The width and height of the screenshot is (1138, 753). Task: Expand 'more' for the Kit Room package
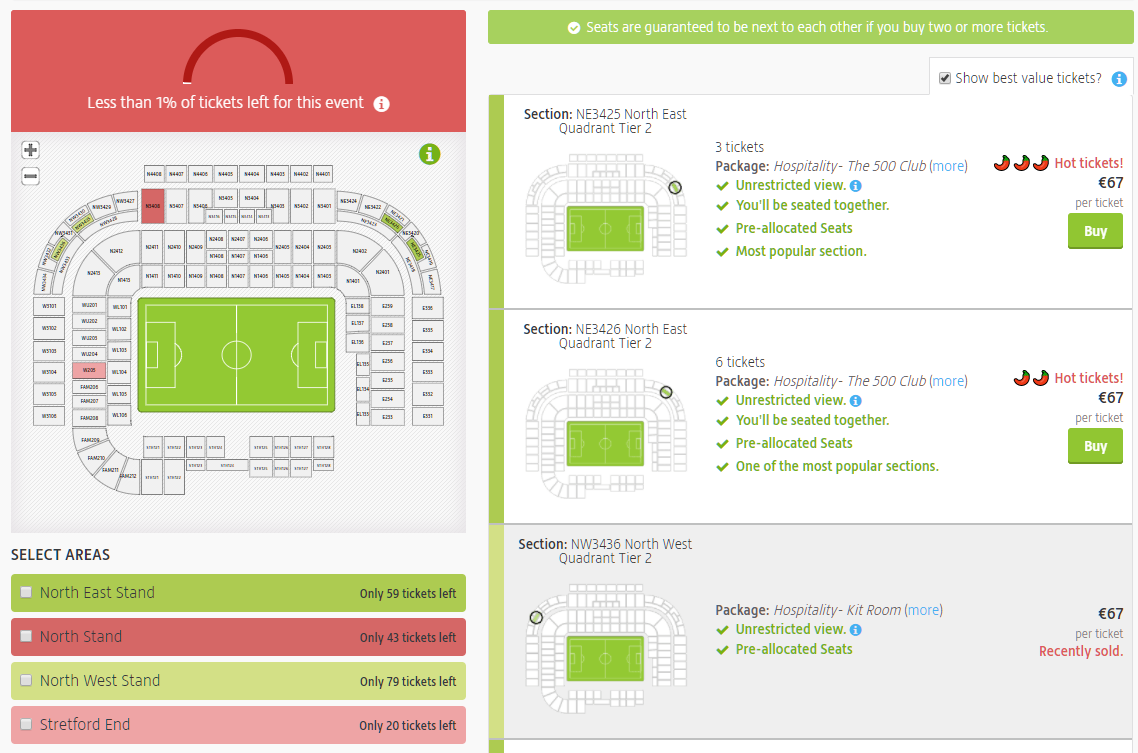tap(924, 610)
